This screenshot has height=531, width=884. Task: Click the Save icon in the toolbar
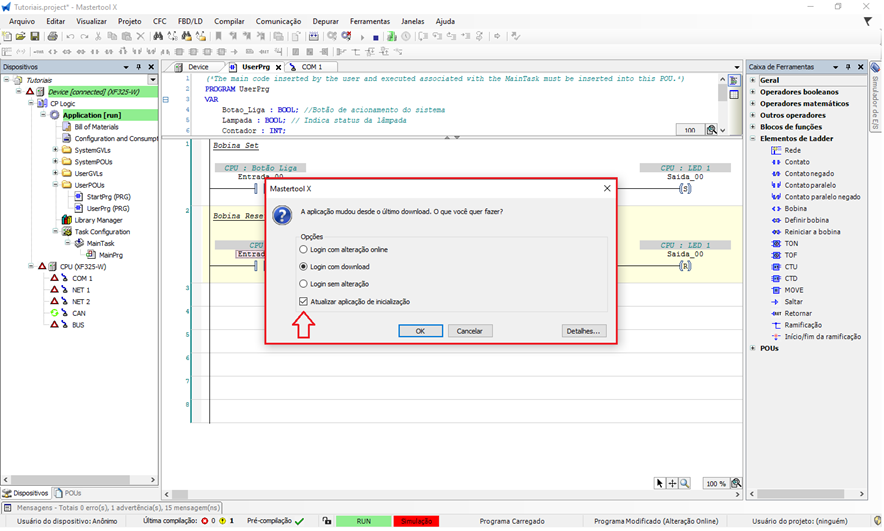(x=36, y=36)
